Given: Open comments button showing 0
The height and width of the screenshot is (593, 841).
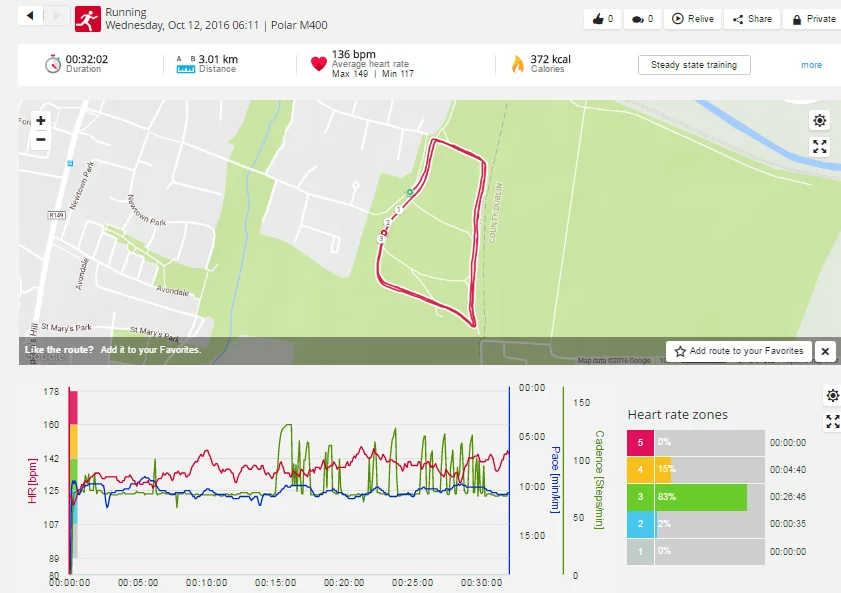Looking at the screenshot, I should [x=642, y=19].
